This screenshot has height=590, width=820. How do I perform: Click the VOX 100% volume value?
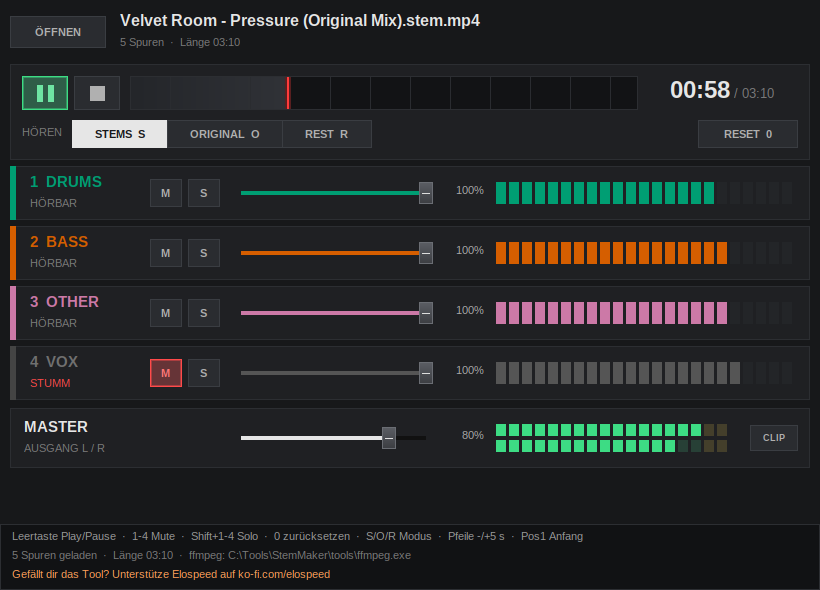470,370
